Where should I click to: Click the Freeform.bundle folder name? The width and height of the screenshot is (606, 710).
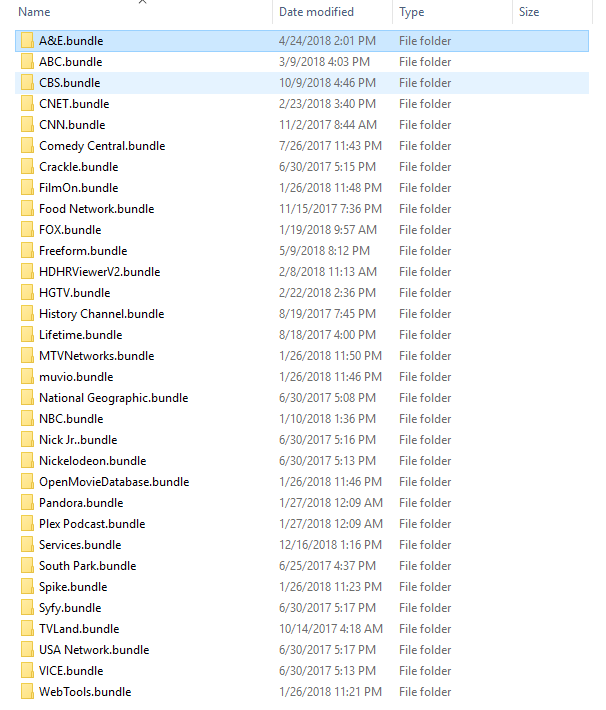[x=83, y=250]
